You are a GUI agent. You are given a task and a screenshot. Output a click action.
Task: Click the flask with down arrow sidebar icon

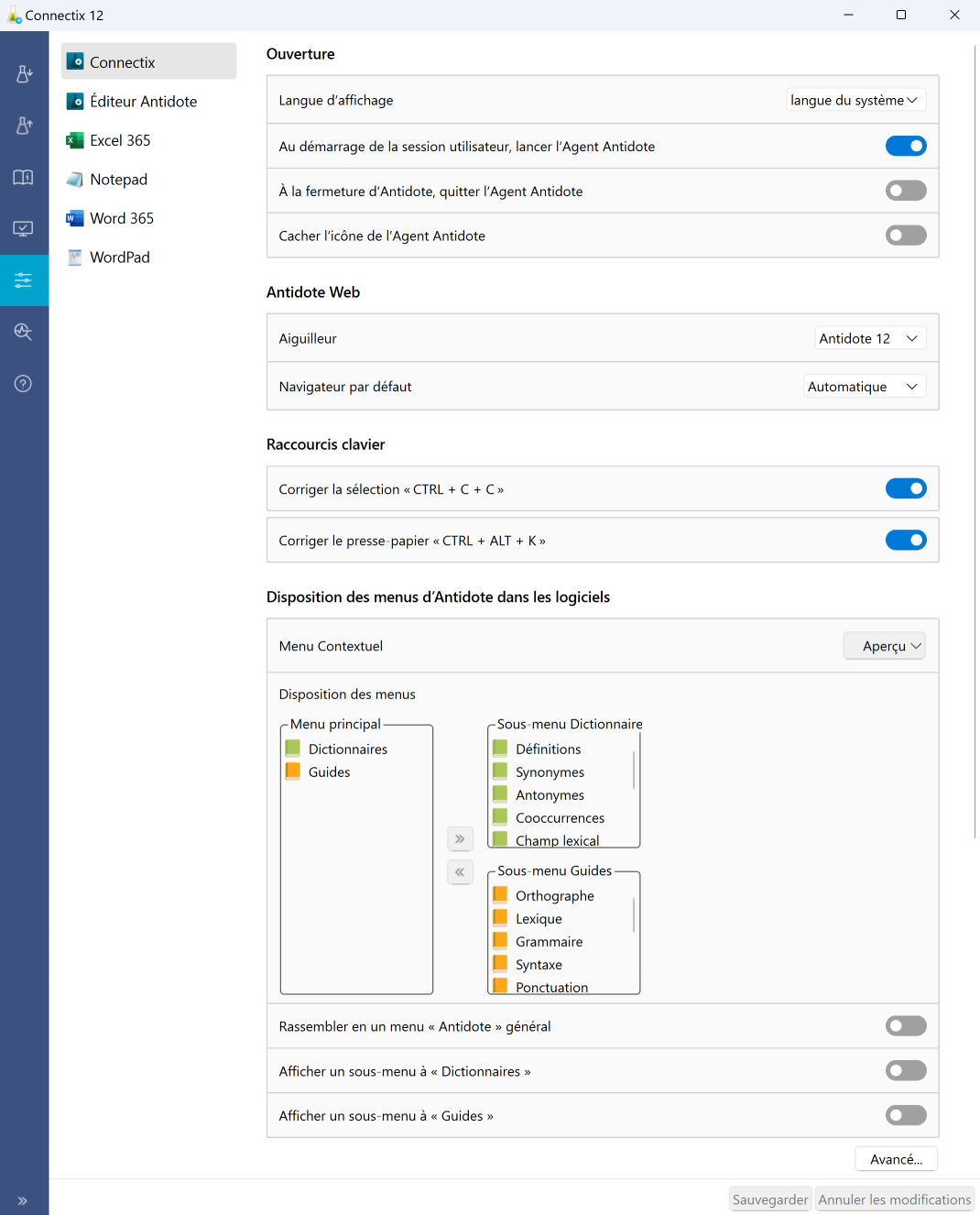[x=24, y=74]
